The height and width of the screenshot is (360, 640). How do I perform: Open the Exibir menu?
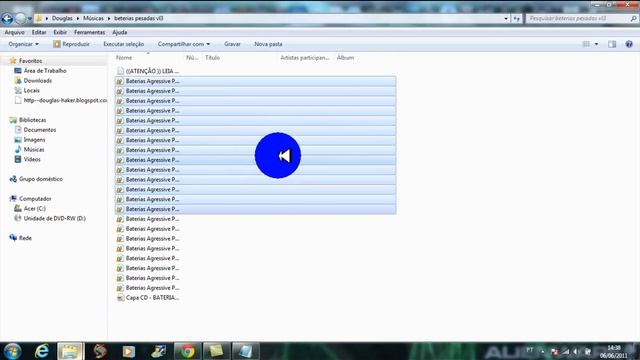(x=60, y=32)
